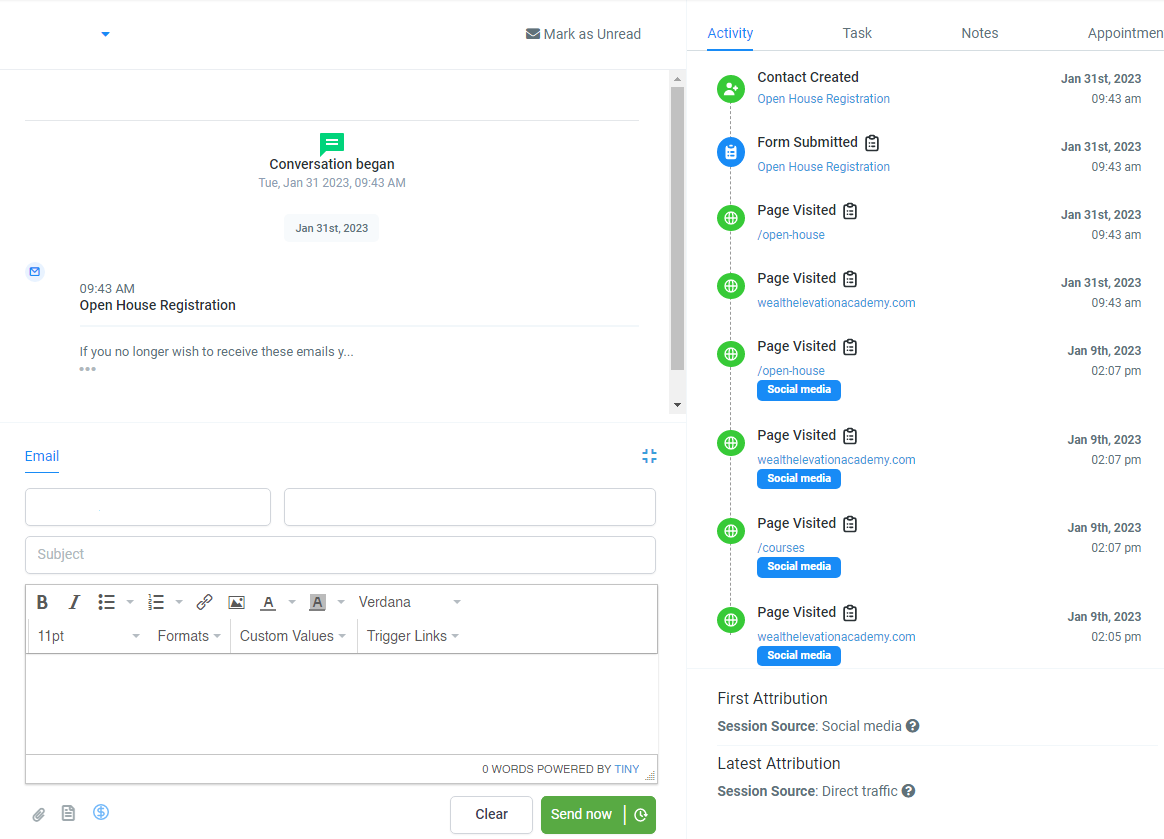The image size is (1164, 839).
Task: Request a payment using the dollar icon
Action: [100, 812]
